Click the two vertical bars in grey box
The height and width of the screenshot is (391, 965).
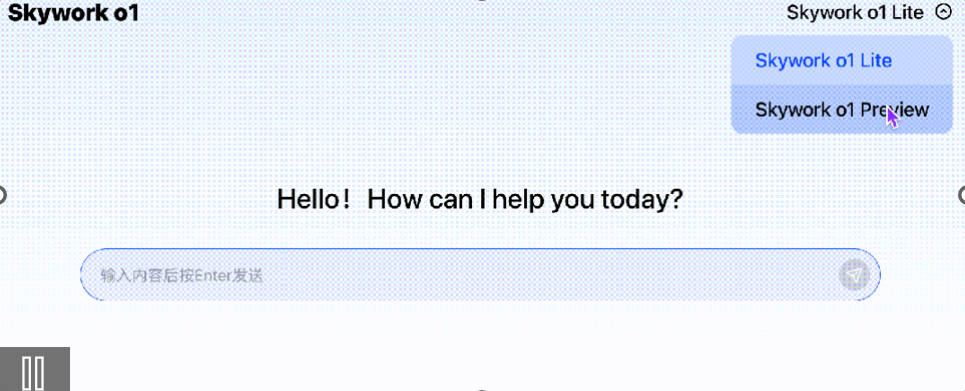33,372
